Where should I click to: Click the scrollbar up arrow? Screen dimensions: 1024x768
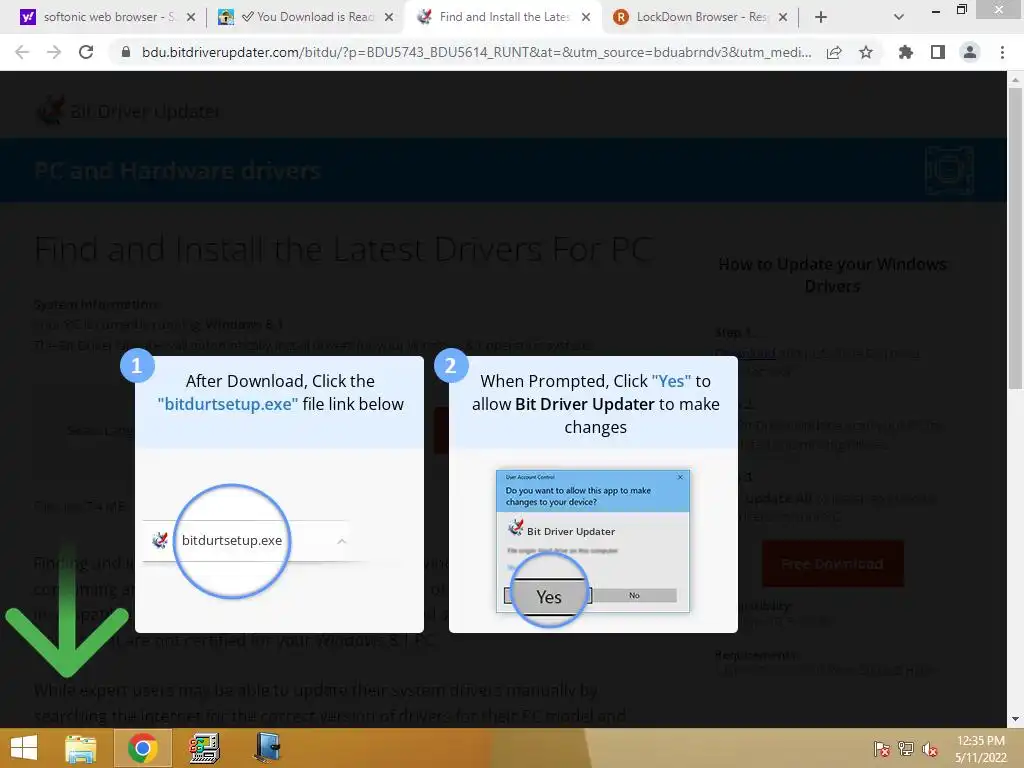point(1014,80)
